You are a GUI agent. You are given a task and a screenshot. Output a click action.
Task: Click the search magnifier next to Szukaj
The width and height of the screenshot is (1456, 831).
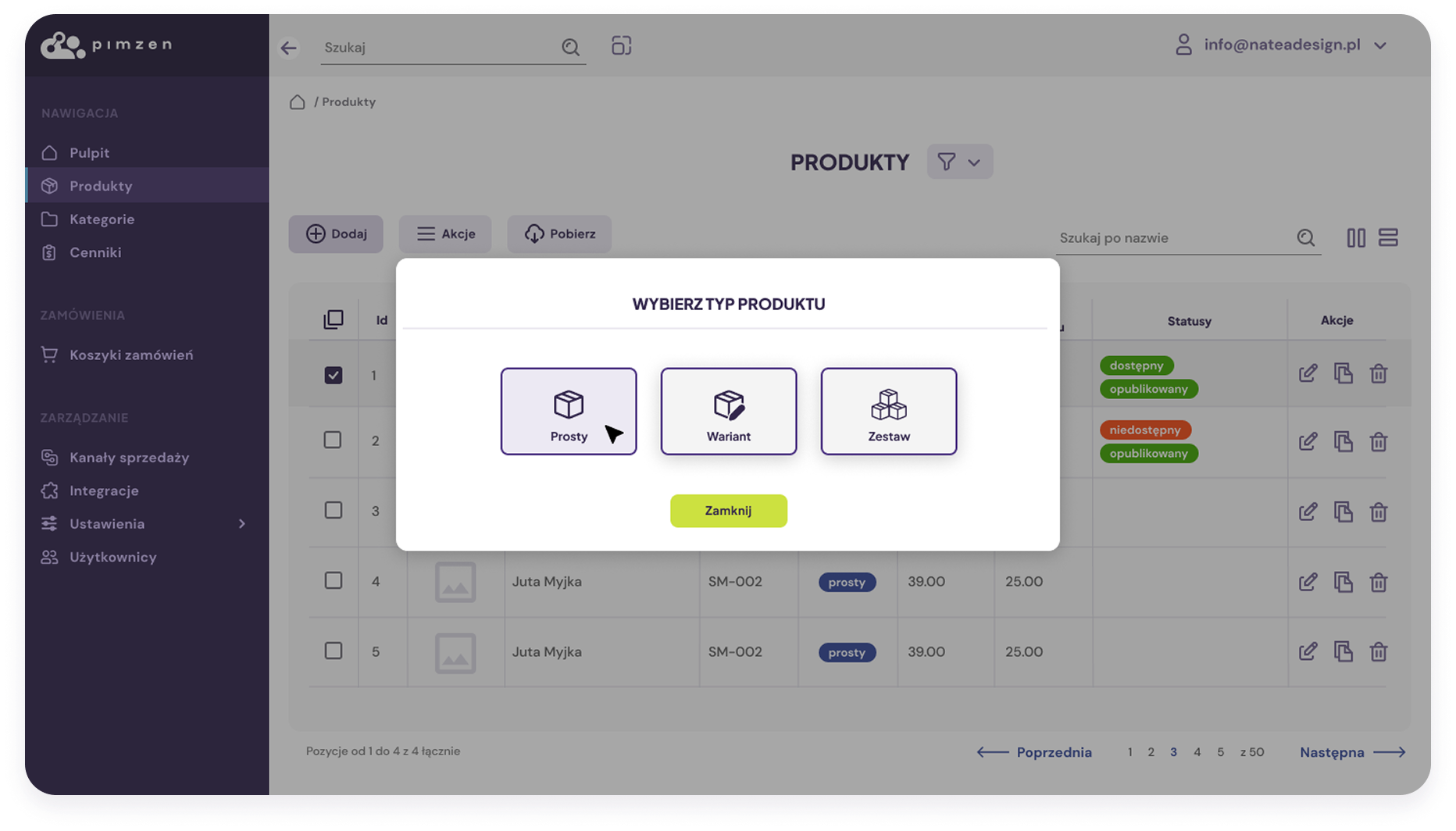pyautogui.click(x=571, y=48)
